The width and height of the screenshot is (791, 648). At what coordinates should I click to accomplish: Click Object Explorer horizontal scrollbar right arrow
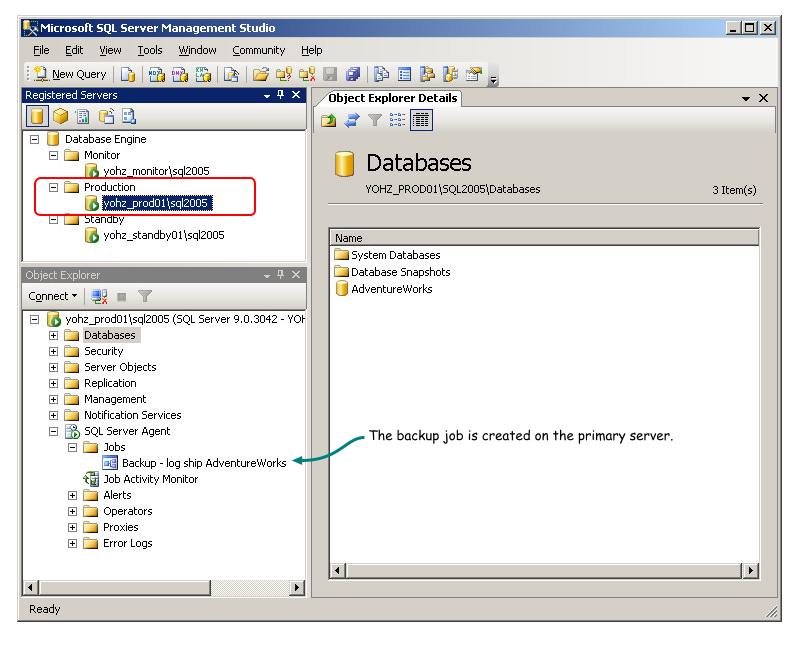point(297,587)
